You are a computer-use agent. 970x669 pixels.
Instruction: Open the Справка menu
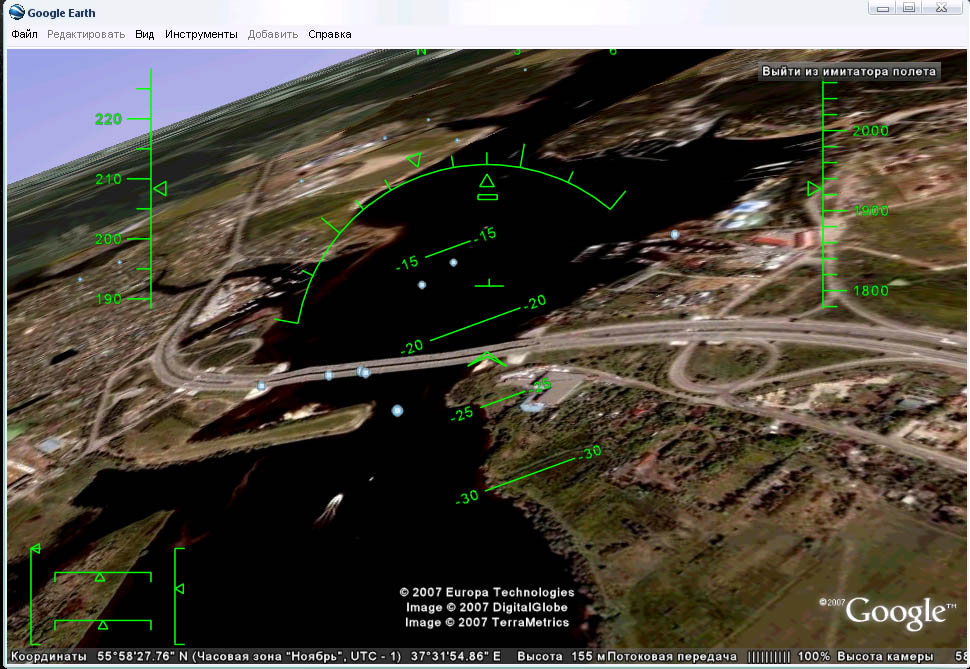(330, 35)
